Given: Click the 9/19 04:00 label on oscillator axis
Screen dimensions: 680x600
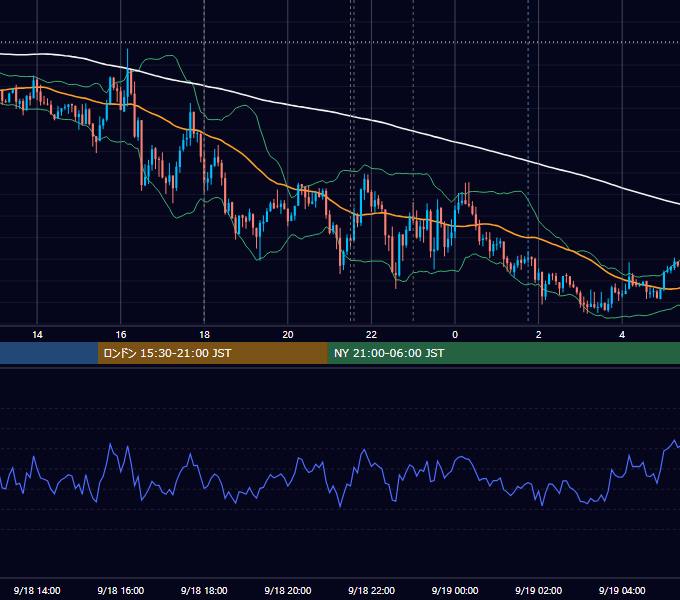Looking at the screenshot, I should [x=622, y=590].
